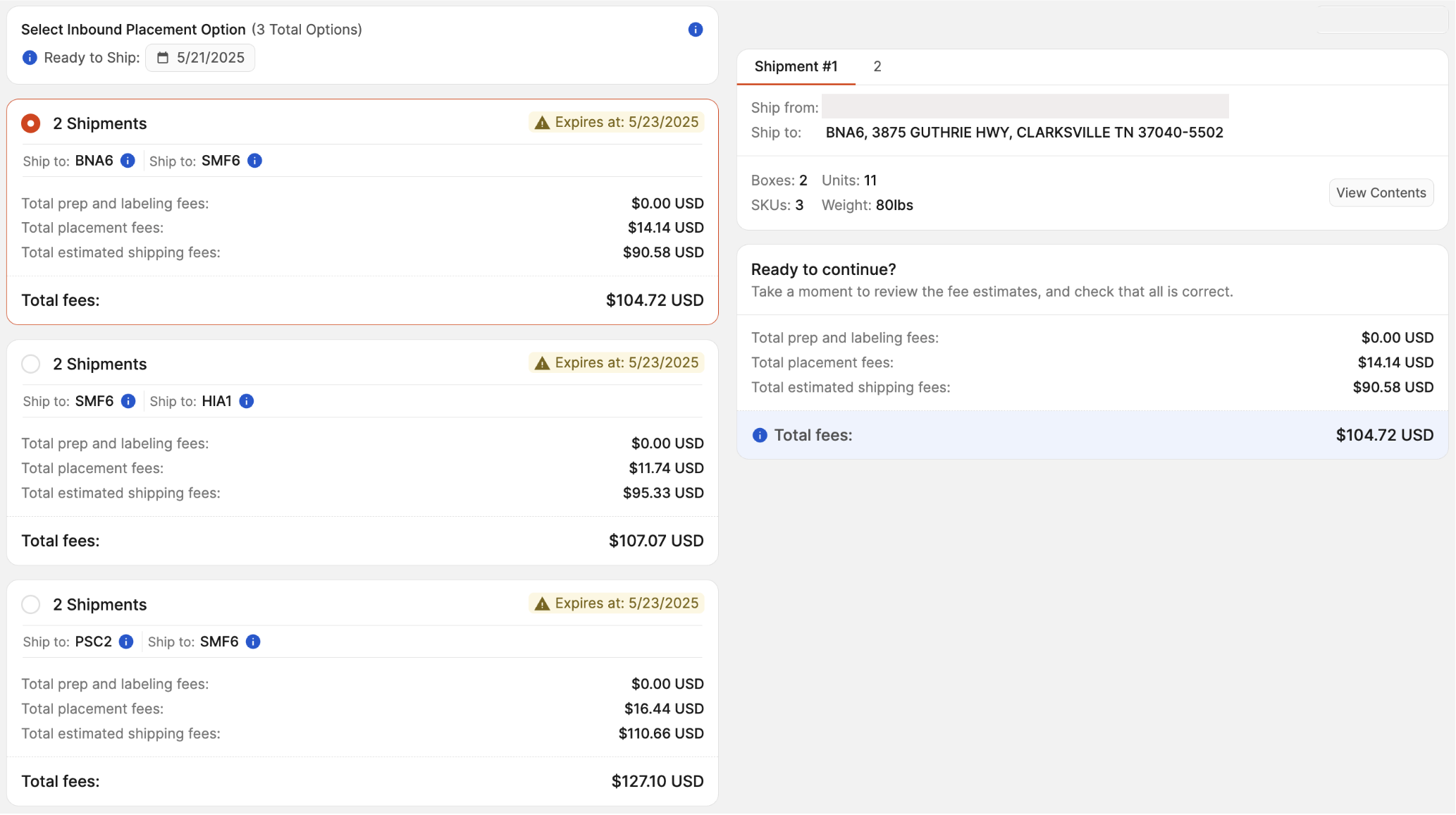1456x815 pixels.
Task: Click info icon next to HIA1 destination
Action: click(x=247, y=401)
